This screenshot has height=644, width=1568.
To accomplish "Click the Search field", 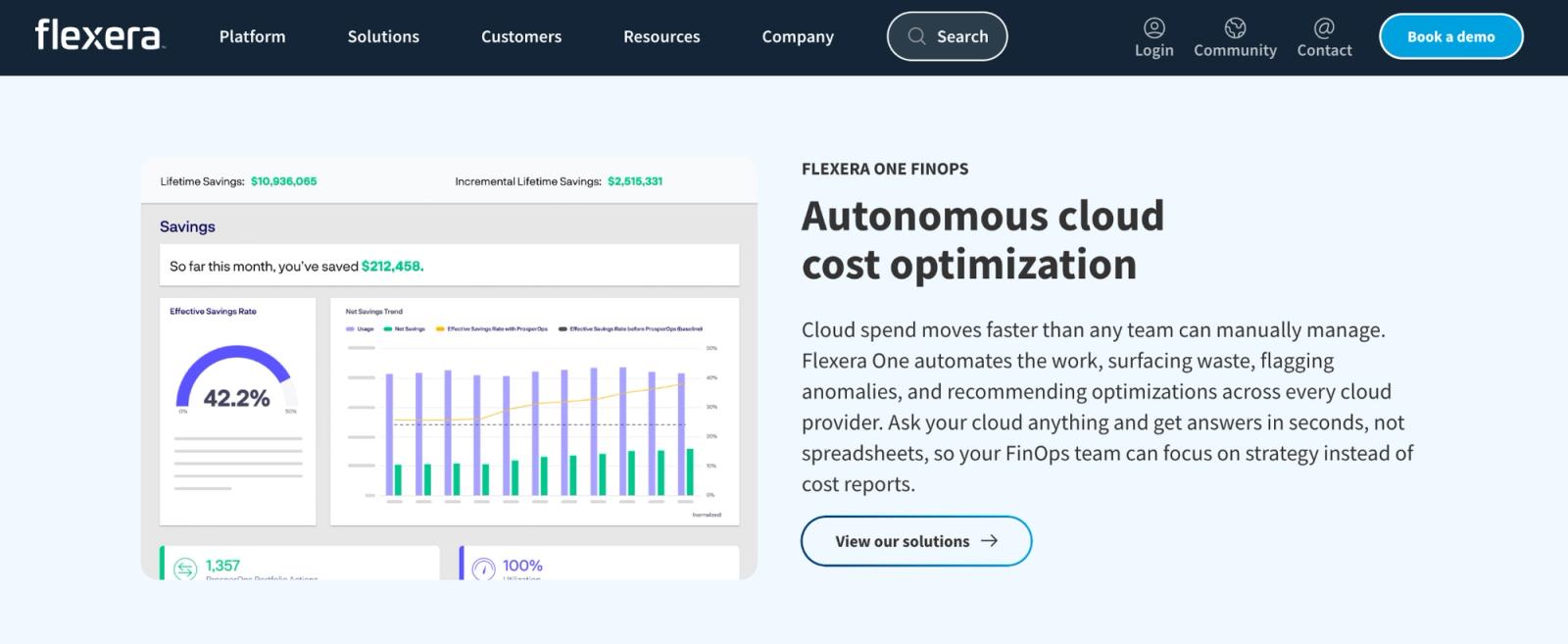I will click(x=947, y=36).
